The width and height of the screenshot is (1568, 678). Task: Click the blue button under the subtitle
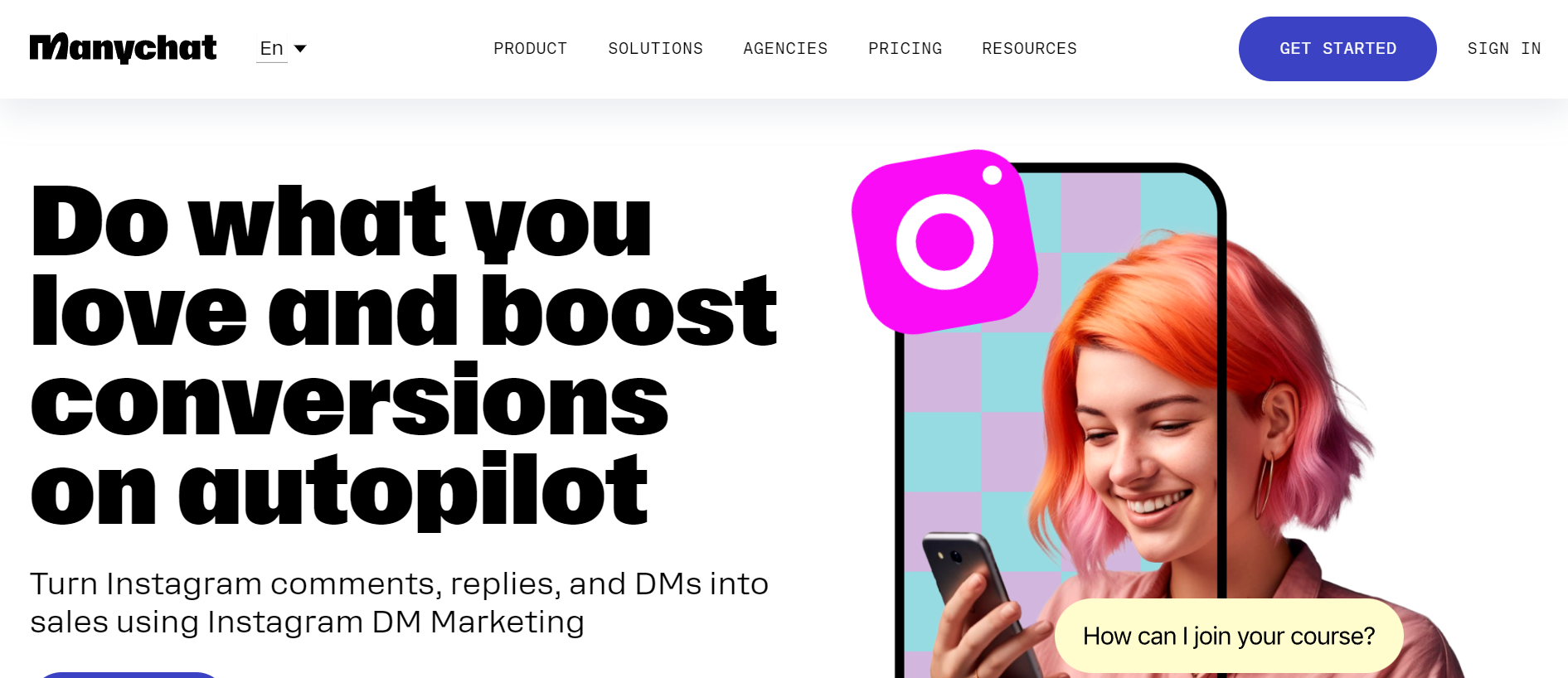(127, 675)
